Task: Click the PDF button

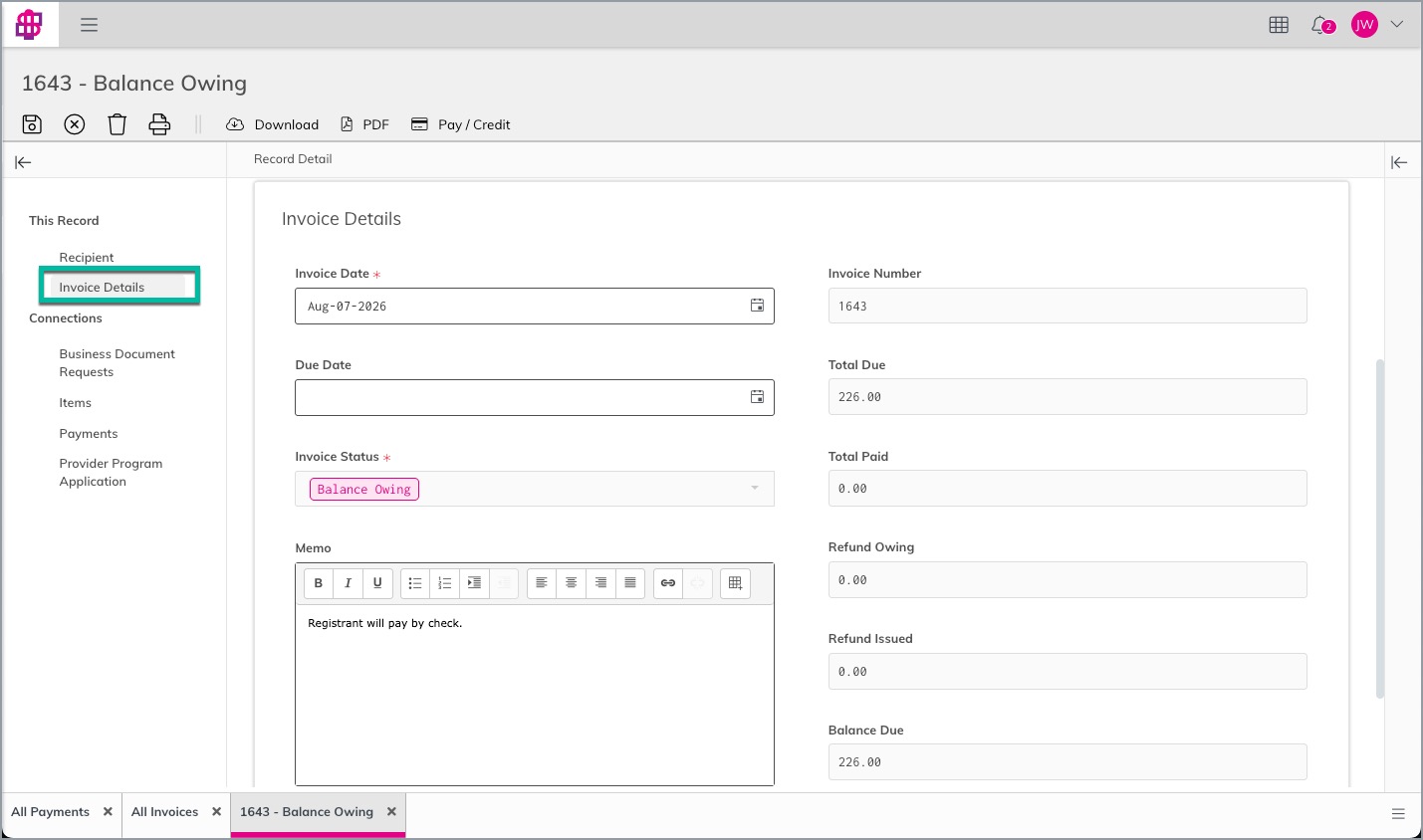Action: coord(364,124)
